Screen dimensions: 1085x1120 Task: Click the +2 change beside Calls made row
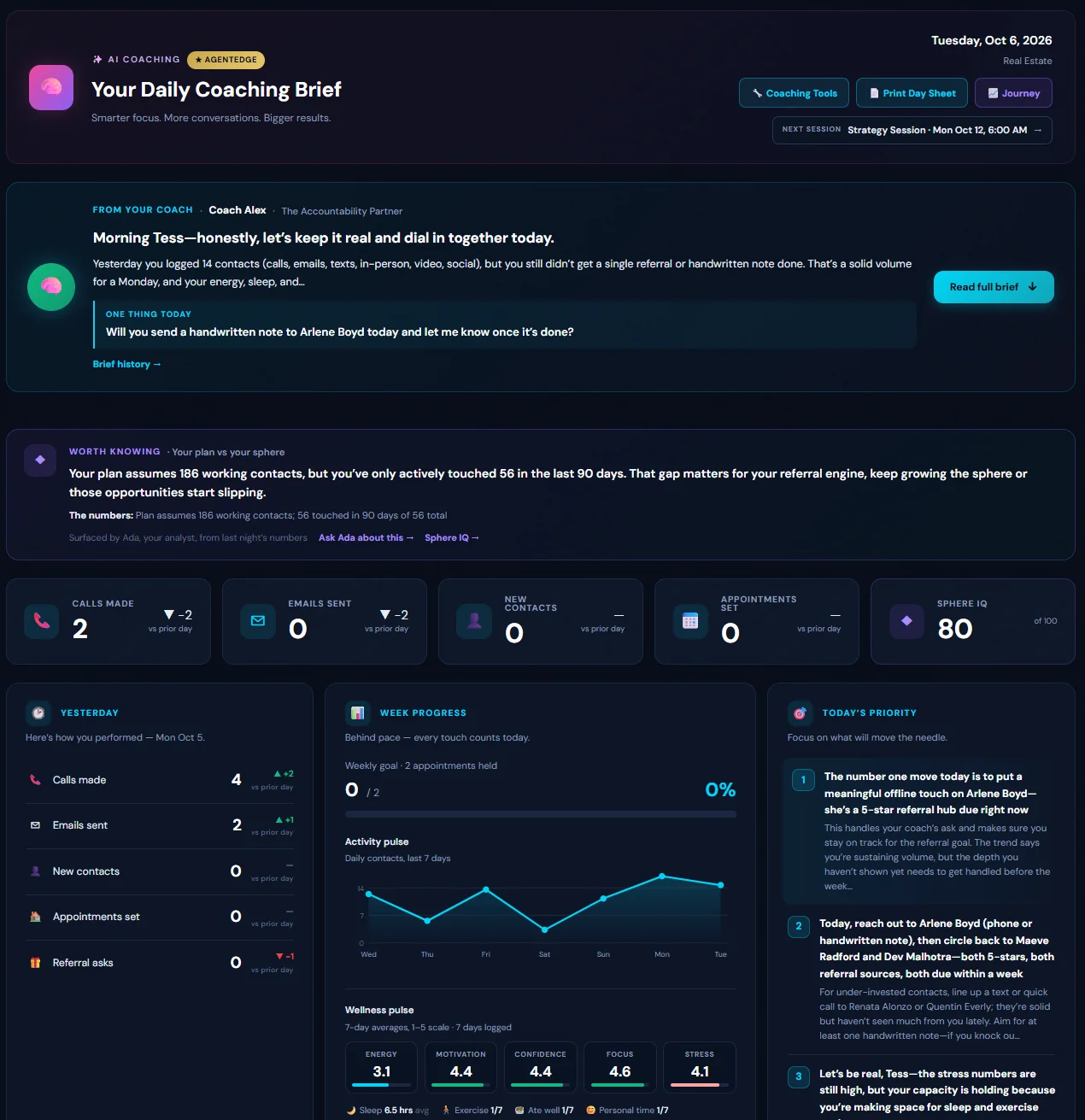(x=283, y=774)
